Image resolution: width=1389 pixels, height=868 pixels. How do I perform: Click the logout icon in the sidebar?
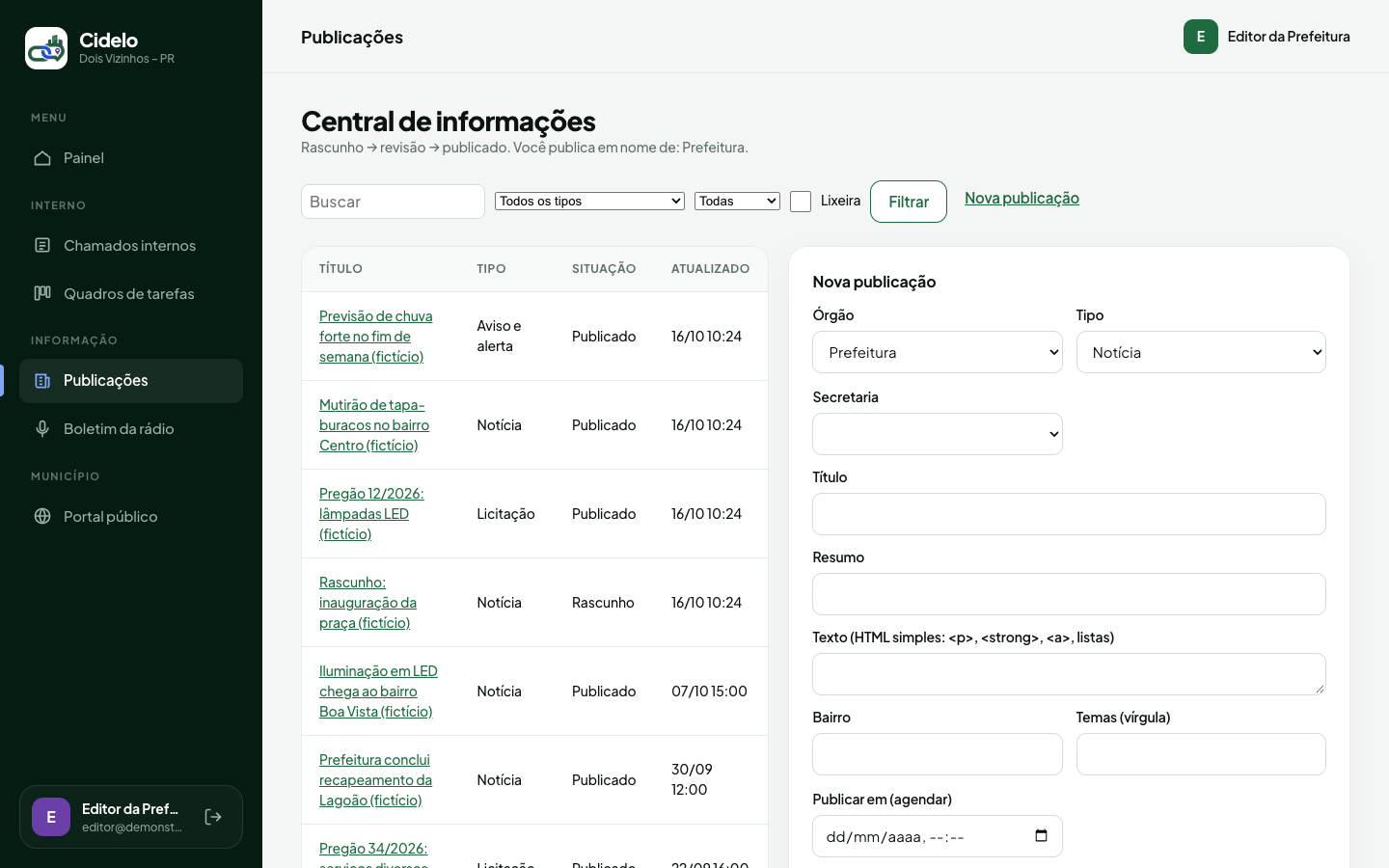tap(213, 817)
